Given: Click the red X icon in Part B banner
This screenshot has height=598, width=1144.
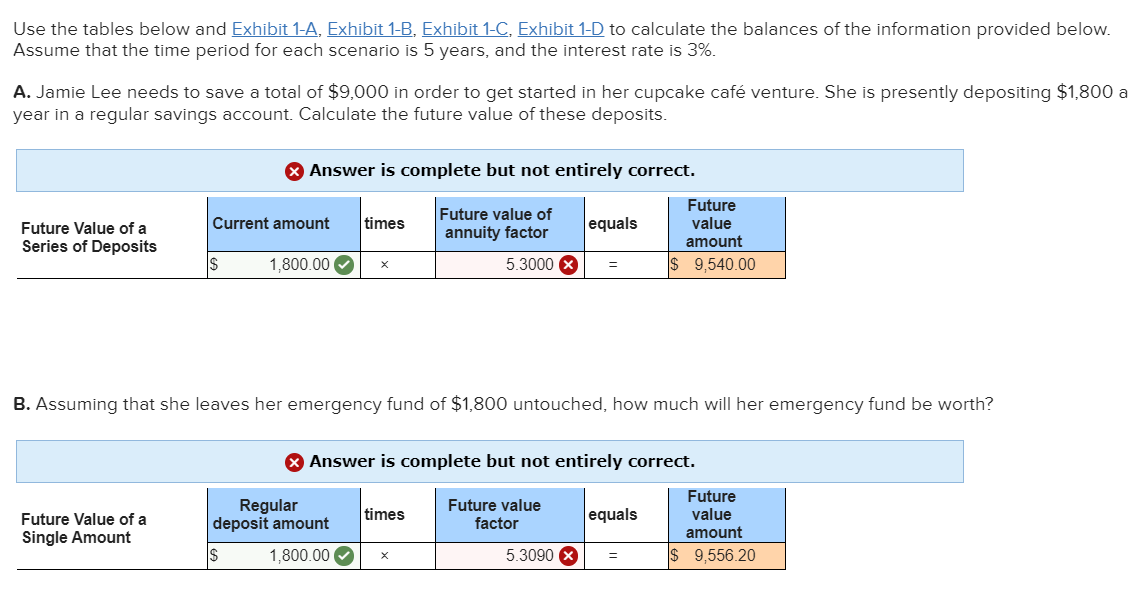Looking at the screenshot, I should click(x=294, y=461).
